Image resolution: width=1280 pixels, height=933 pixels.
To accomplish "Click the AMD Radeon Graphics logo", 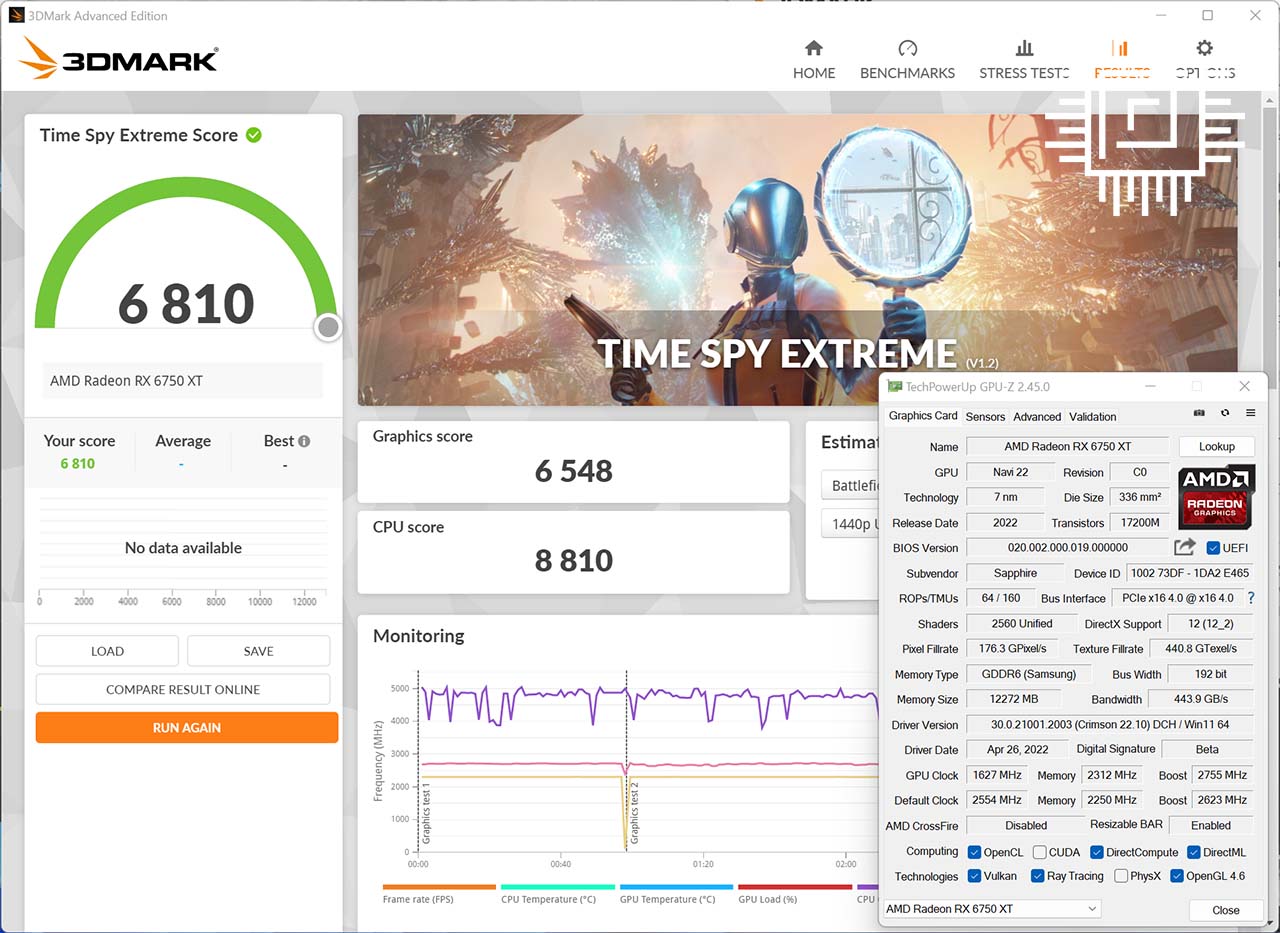I will coord(1216,496).
